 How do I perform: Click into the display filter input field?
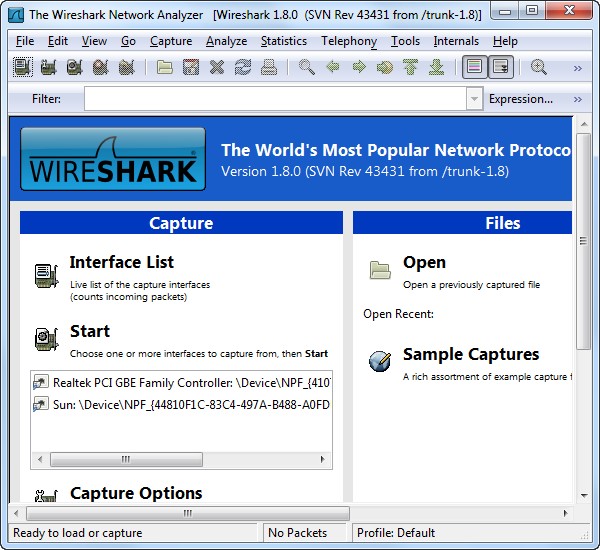click(276, 99)
